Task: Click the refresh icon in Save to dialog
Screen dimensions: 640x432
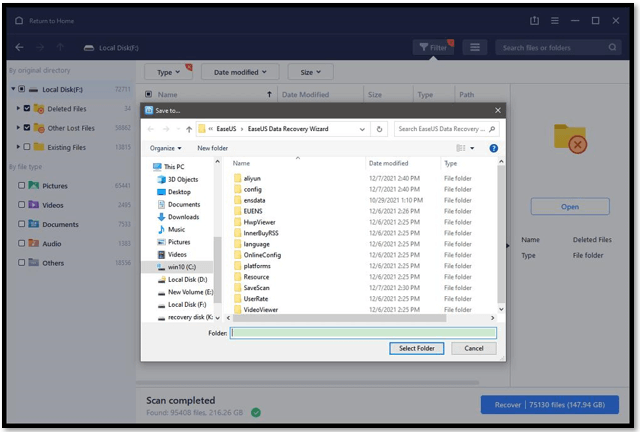Action: (x=379, y=129)
